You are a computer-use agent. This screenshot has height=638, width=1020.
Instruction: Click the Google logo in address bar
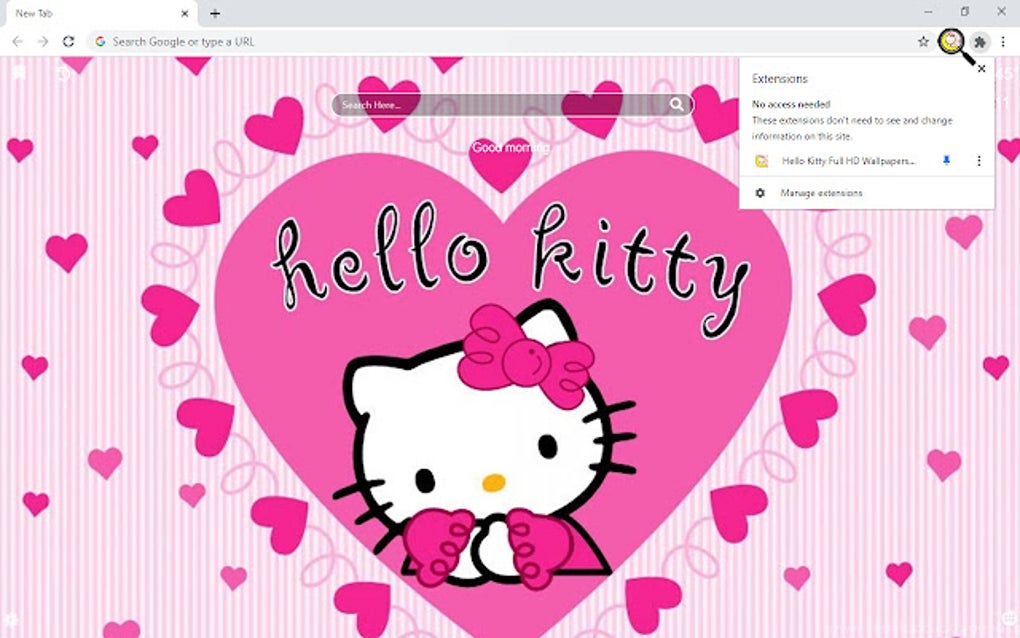coord(100,42)
